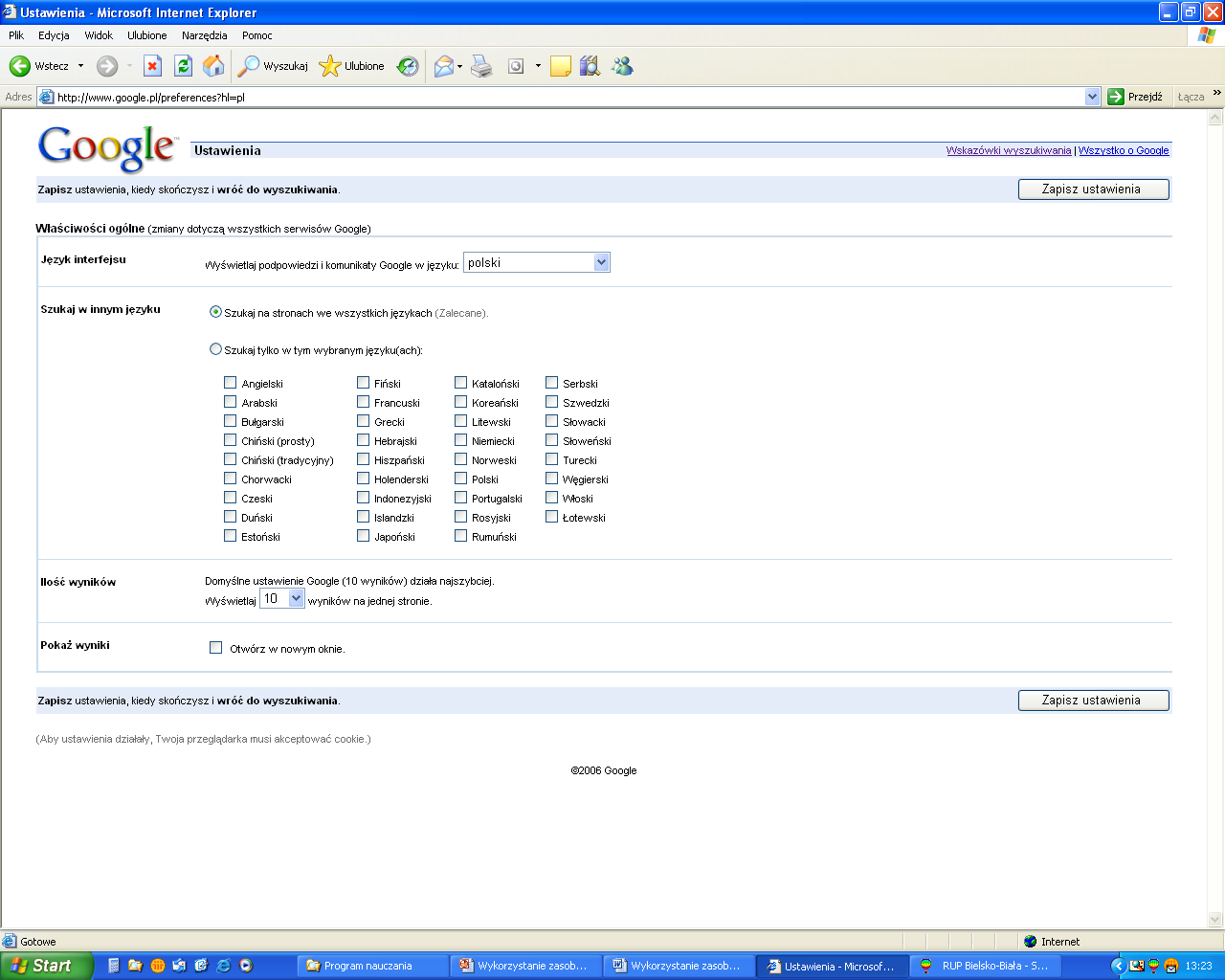Screen dimensions: 1225x980
Task: Click the Forward arrow in the toolbar
Action: click(107, 66)
